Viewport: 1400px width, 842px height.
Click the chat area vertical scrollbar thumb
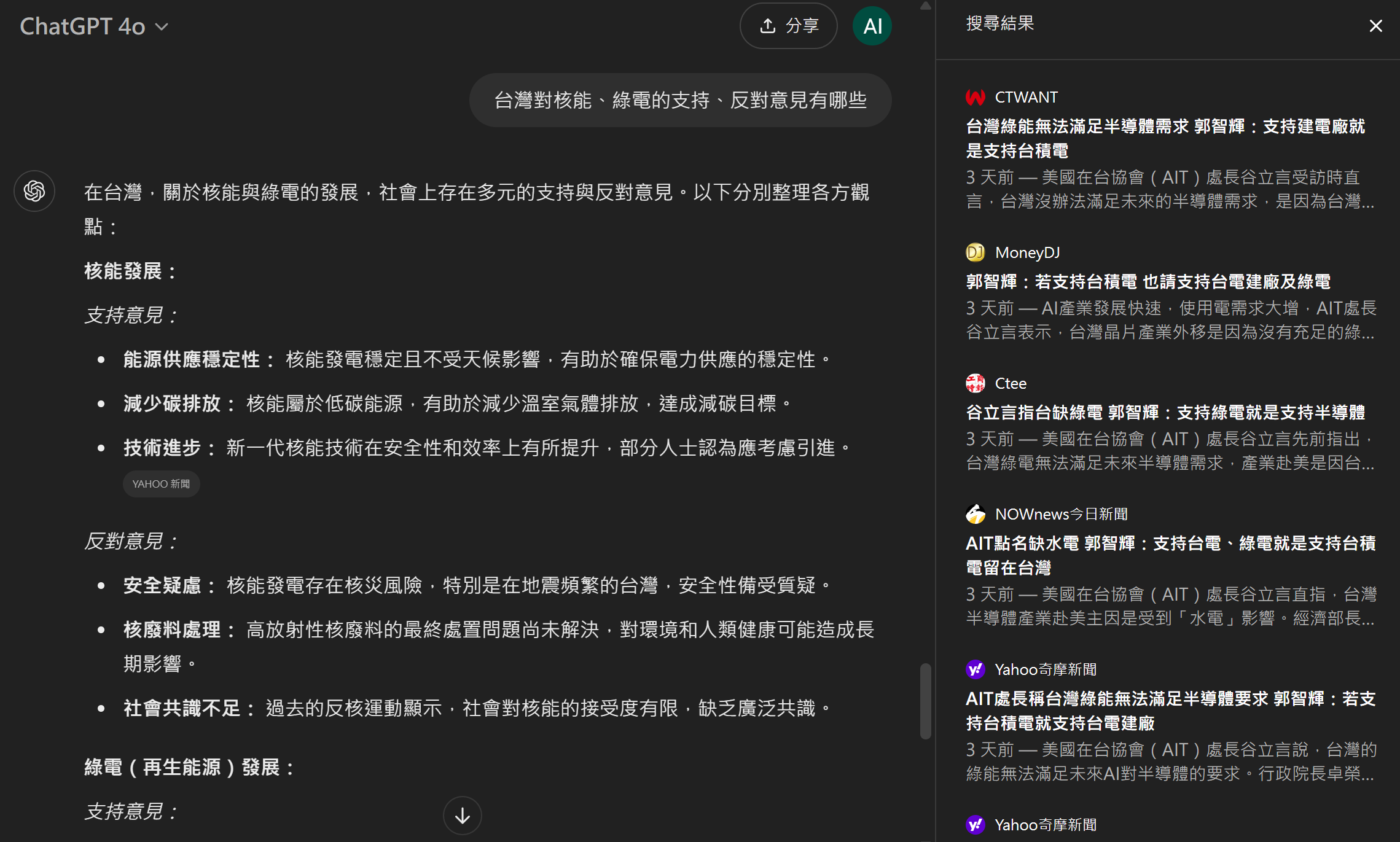click(925, 700)
